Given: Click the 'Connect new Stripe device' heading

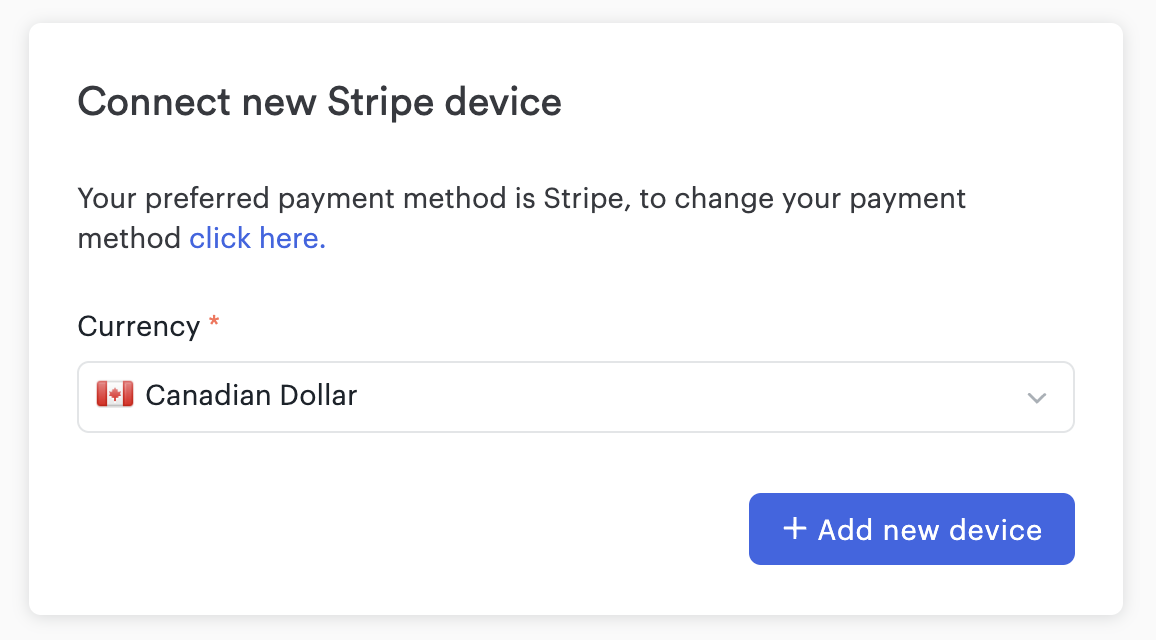Looking at the screenshot, I should click(x=319, y=102).
